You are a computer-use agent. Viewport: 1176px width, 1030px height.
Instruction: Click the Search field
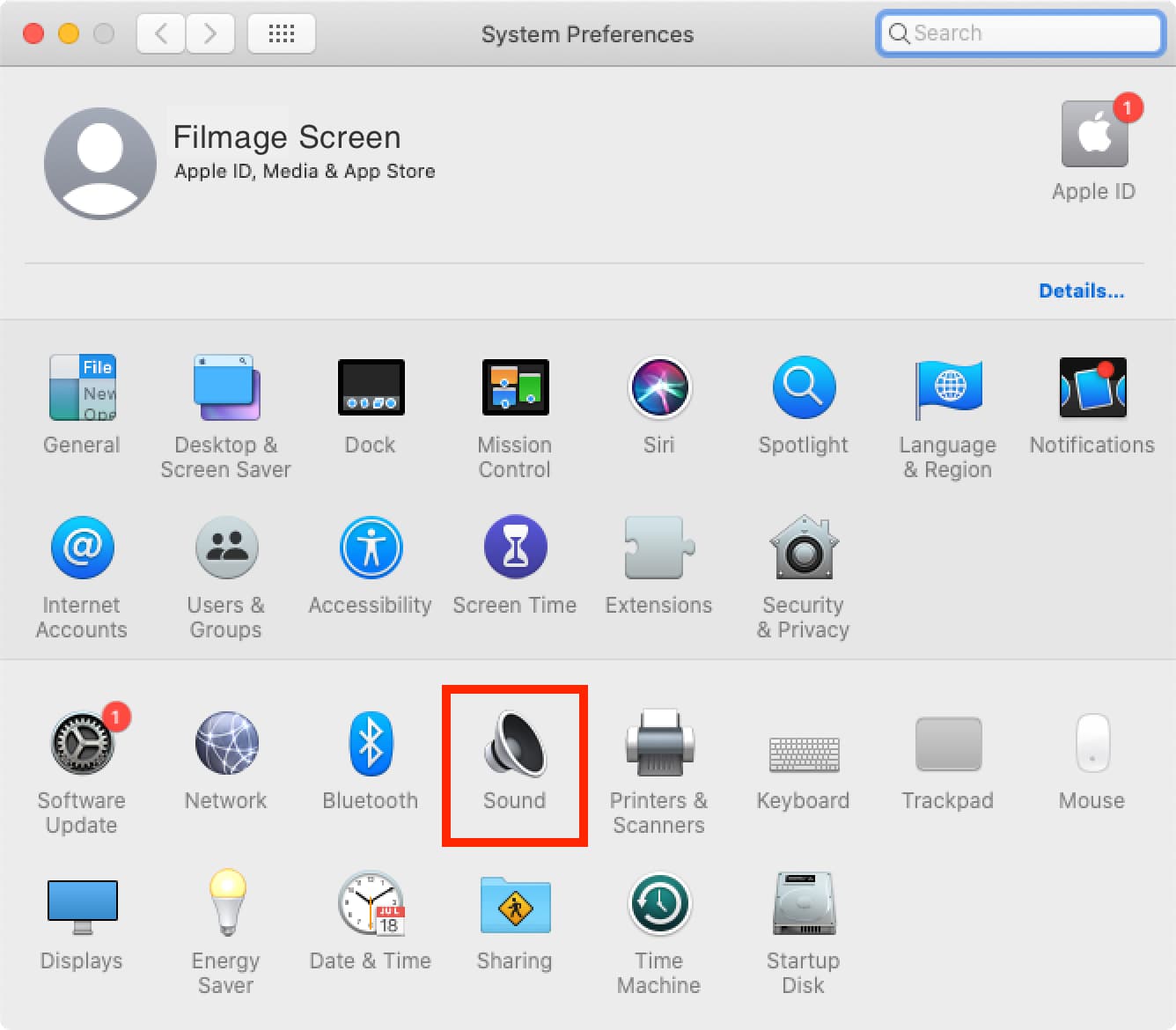pyautogui.click(x=1021, y=33)
